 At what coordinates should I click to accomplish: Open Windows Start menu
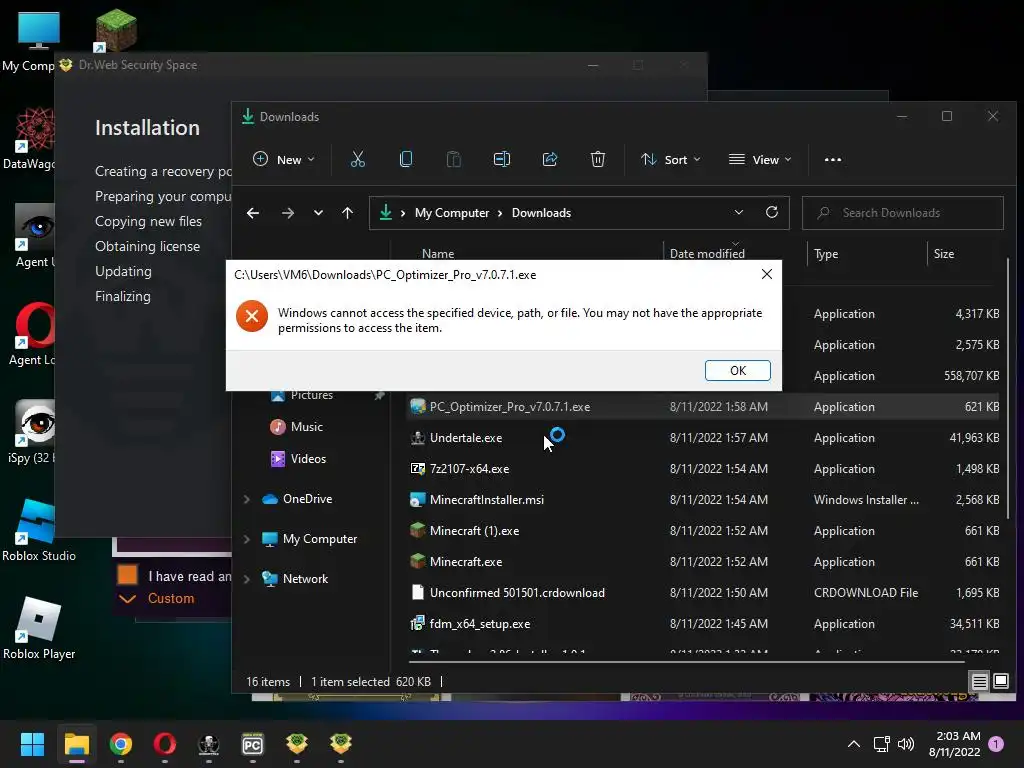click(x=32, y=744)
